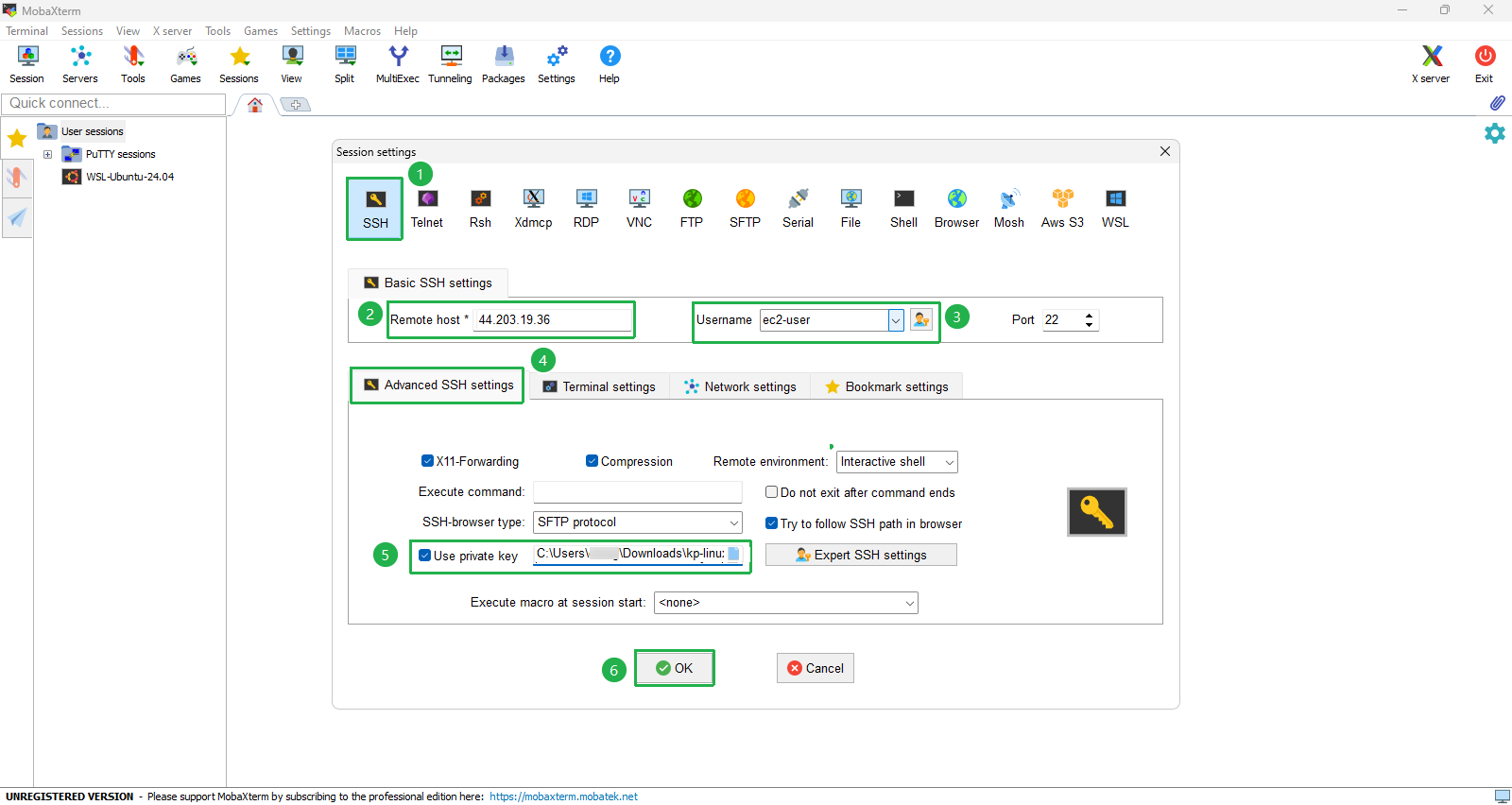
Task: Activate the Split toolbar icon
Action: [x=345, y=64]
